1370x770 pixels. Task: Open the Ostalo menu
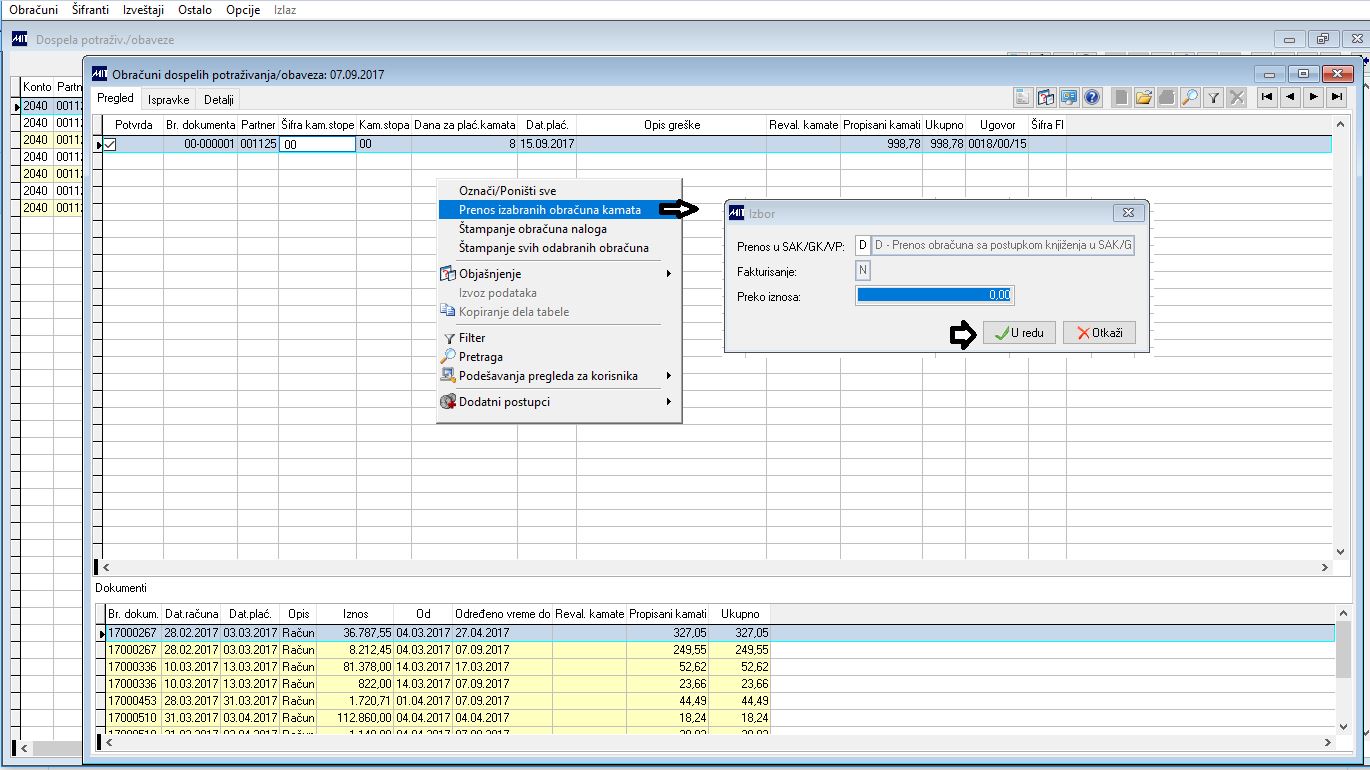[195, 10]
